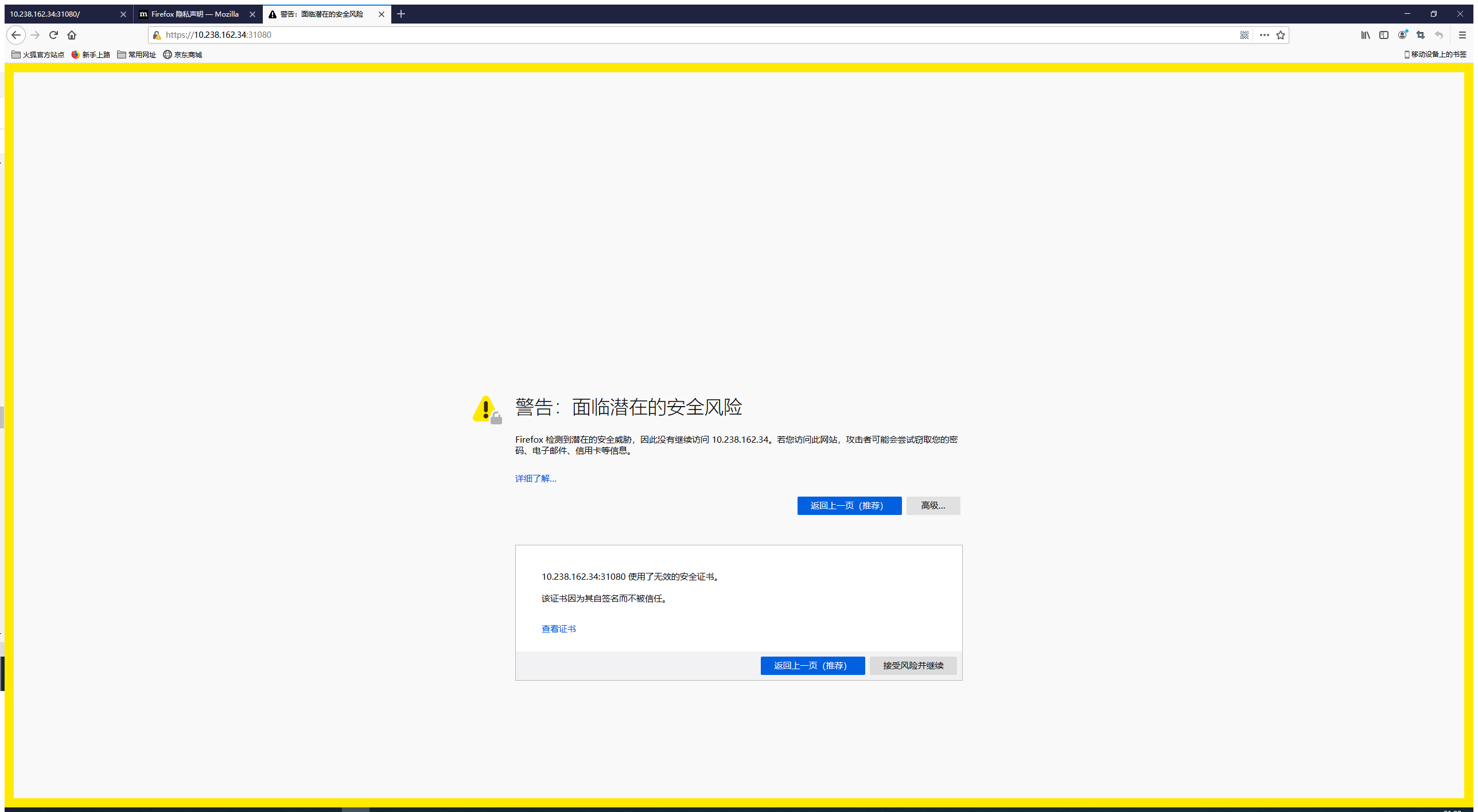This screenshot has height=812, width=1478.
Task: Open the Library toolbar icon
Action: pyautogui.click(x=1366, y=35)
